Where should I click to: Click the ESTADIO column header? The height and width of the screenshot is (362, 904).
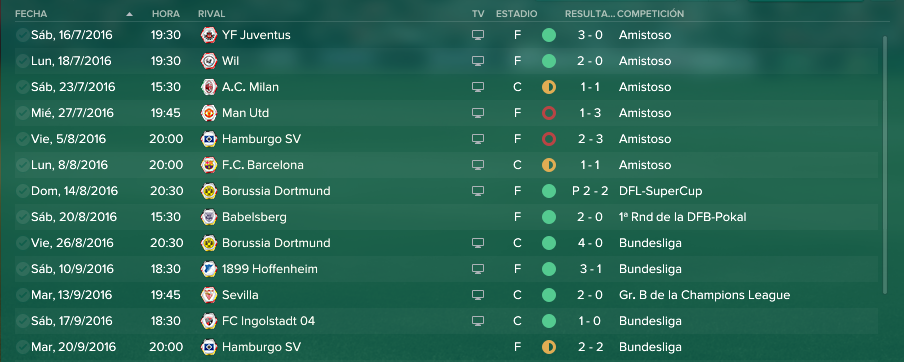point(517,14)
